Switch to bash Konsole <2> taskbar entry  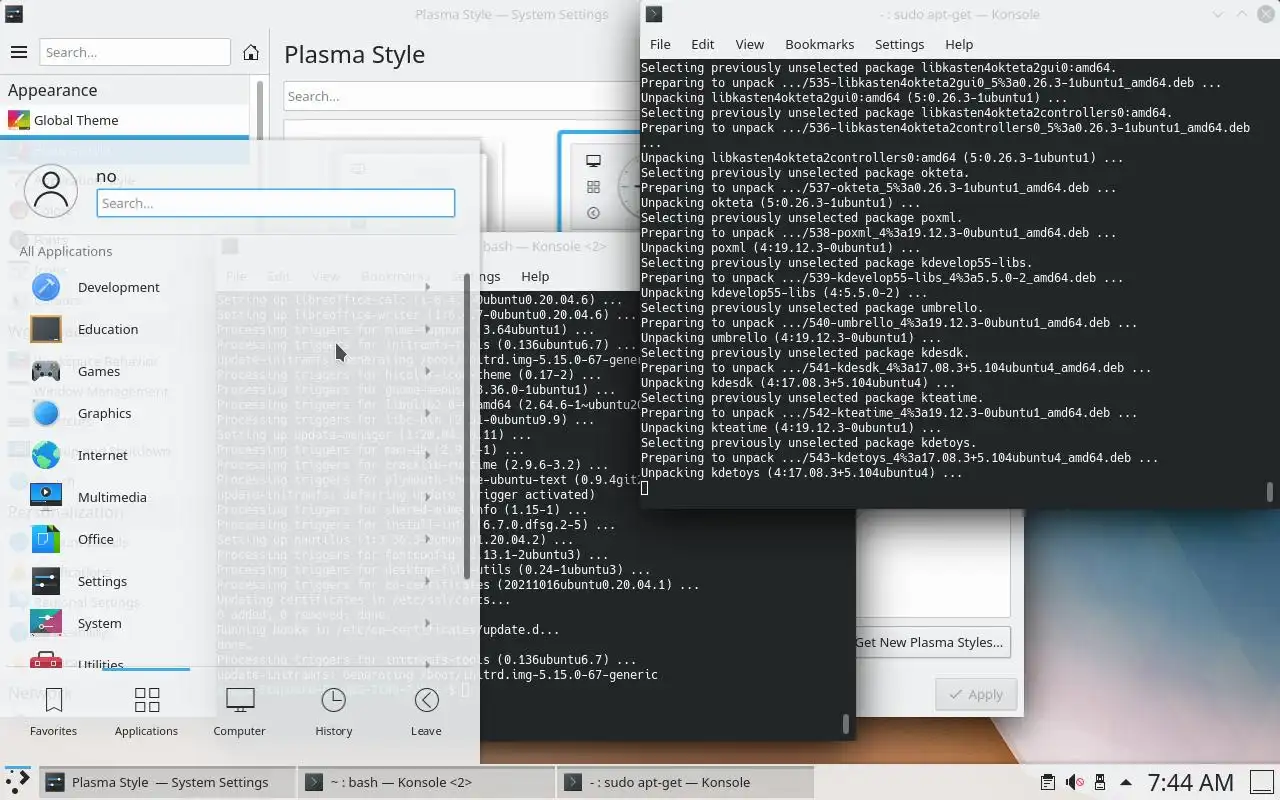(x=427, y=782)
